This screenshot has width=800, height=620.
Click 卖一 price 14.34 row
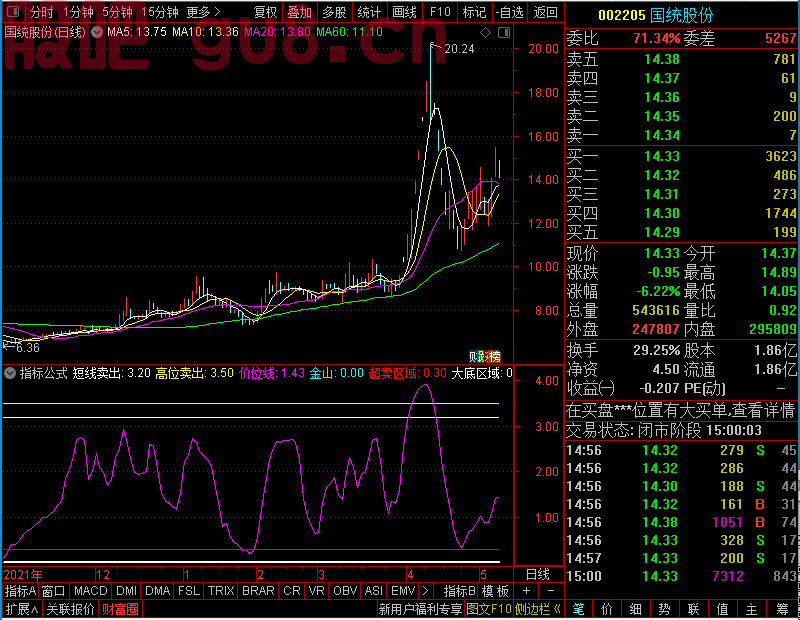[x=681, y=135]
